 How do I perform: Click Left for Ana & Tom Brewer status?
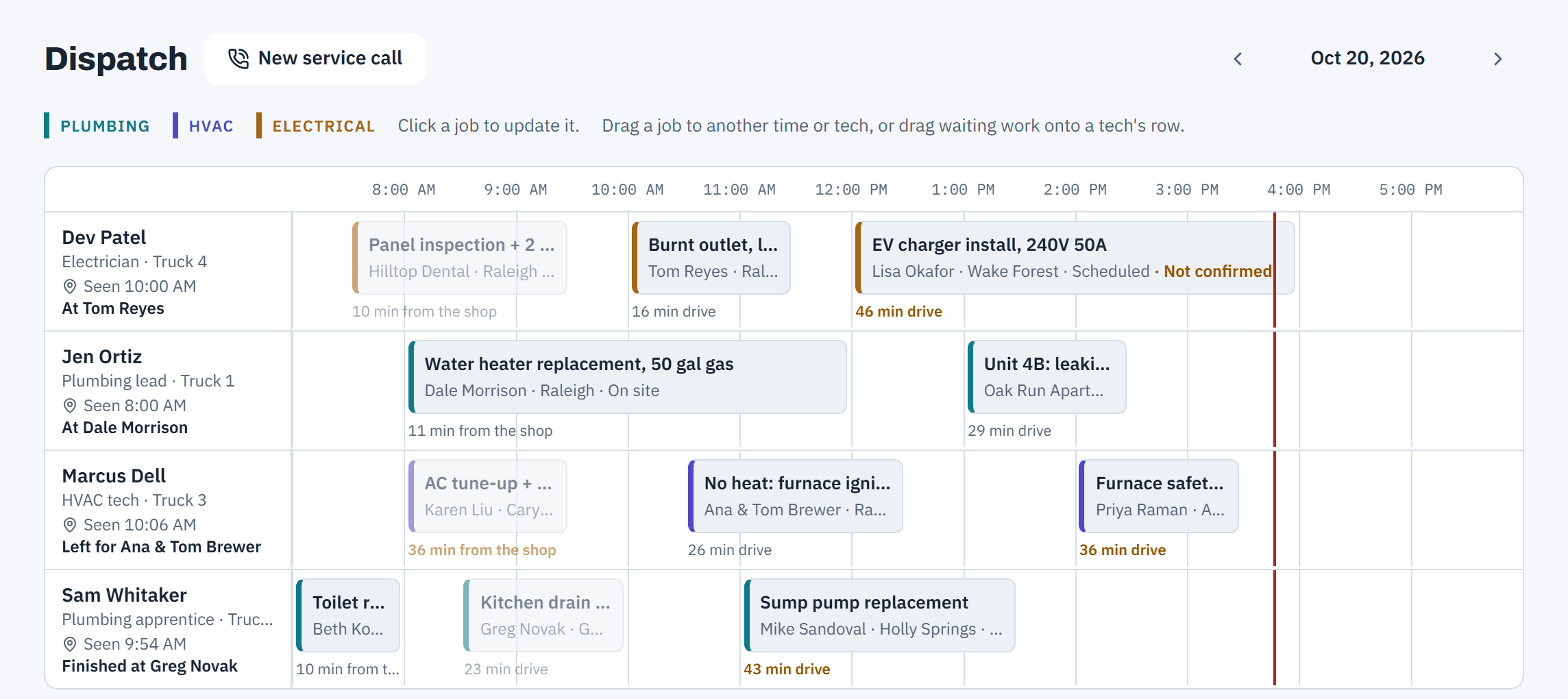[x=162, y=547]
